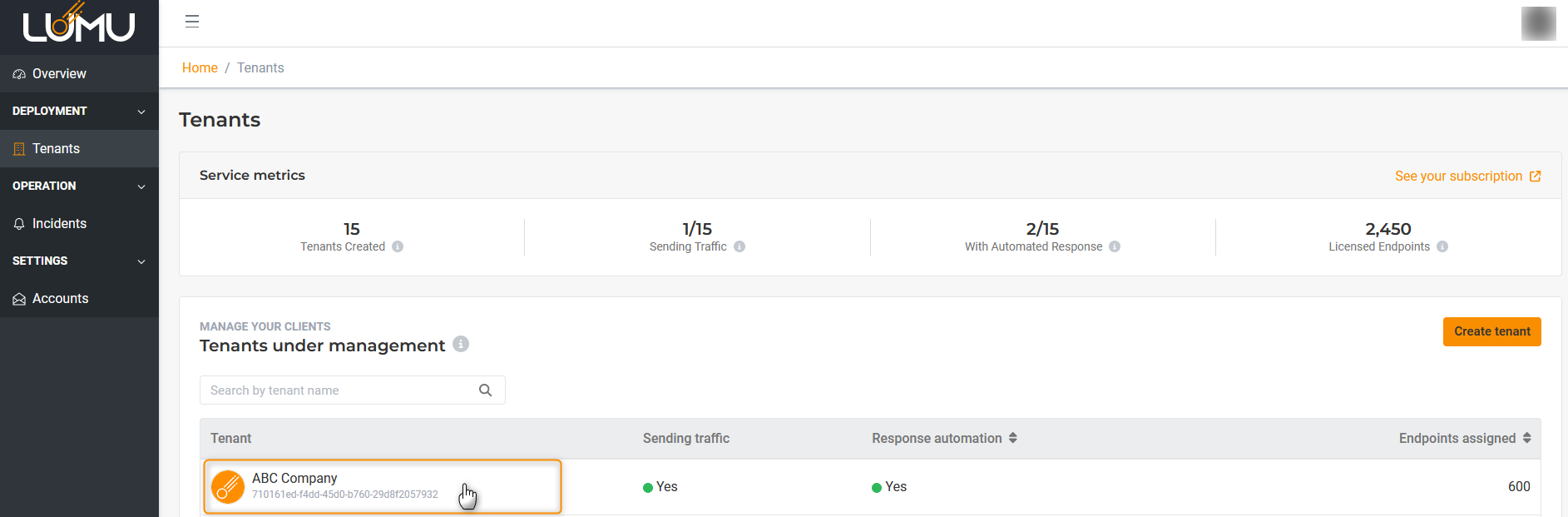
Task: Go to Incidents in the sidebar
Action: point(58,224)
